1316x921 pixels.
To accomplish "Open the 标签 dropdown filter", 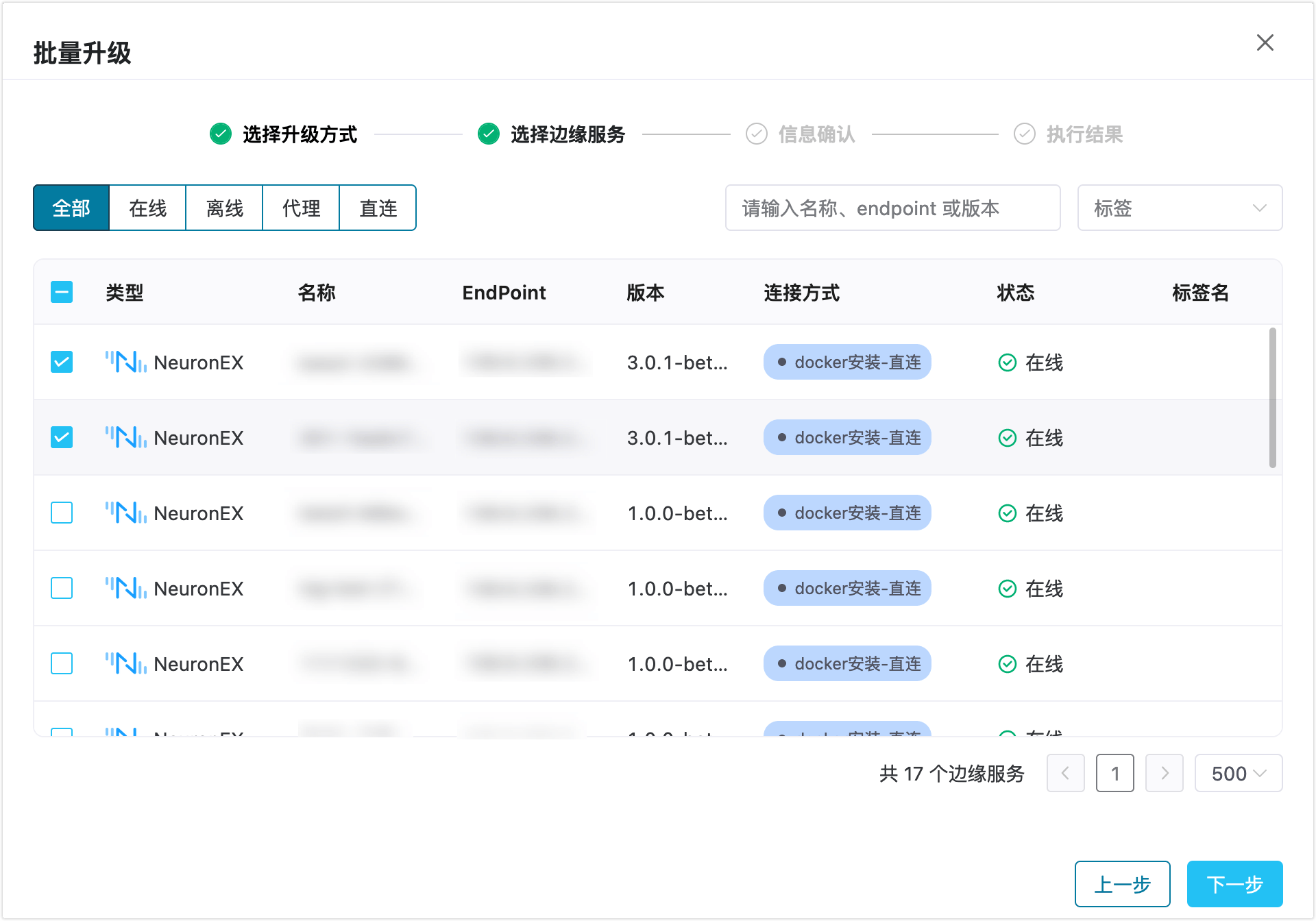I will (1180, 208).
